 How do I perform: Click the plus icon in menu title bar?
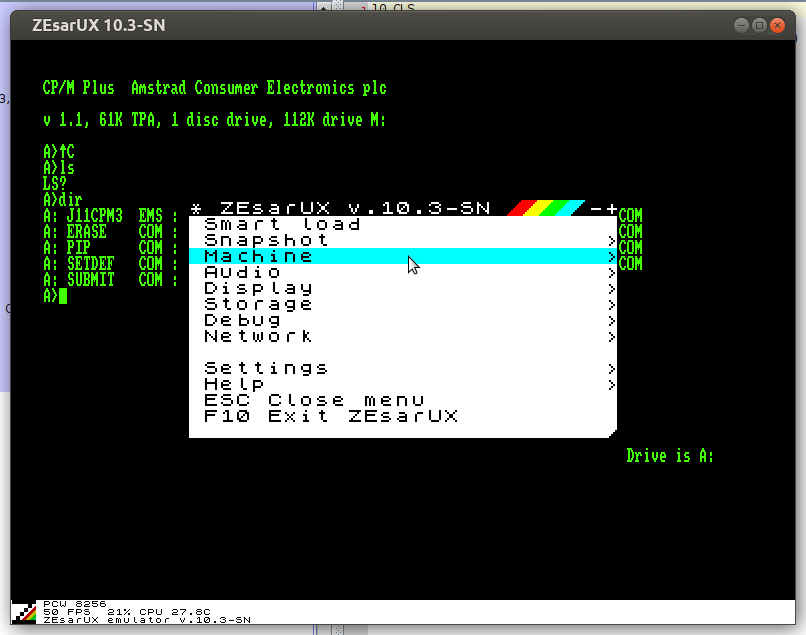611,209
